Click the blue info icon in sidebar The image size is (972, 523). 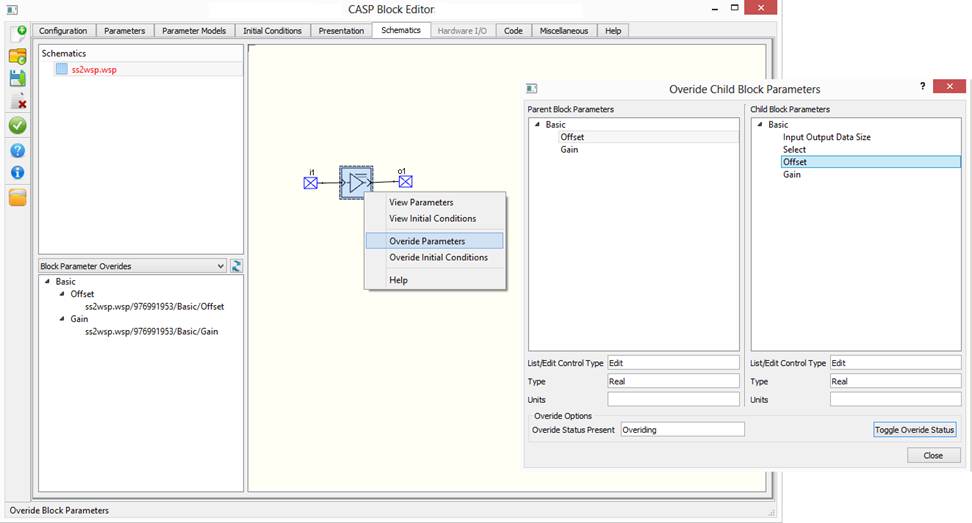[x=17, y=173]
